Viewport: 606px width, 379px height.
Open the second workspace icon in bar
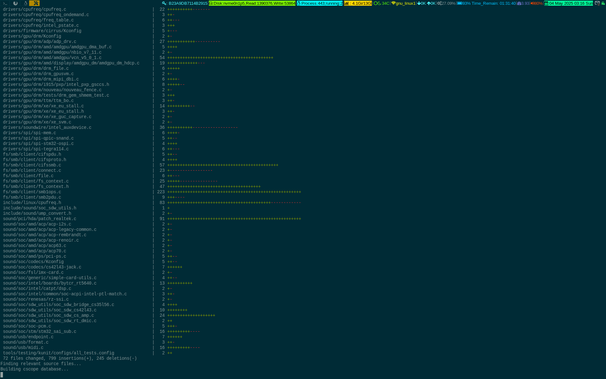click(15, 3)
